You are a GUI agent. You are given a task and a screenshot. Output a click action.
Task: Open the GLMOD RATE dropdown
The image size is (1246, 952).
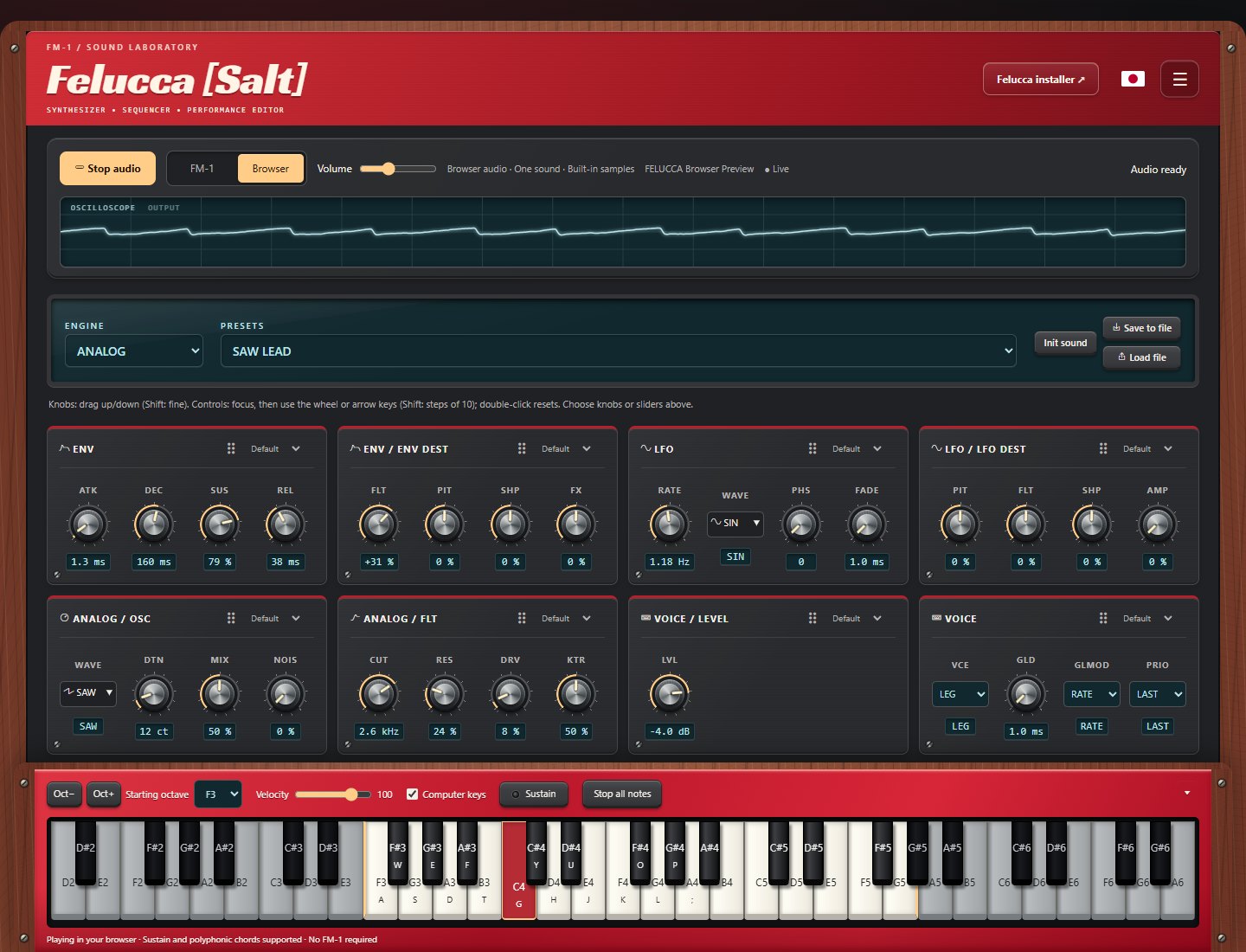[1092, 694]
